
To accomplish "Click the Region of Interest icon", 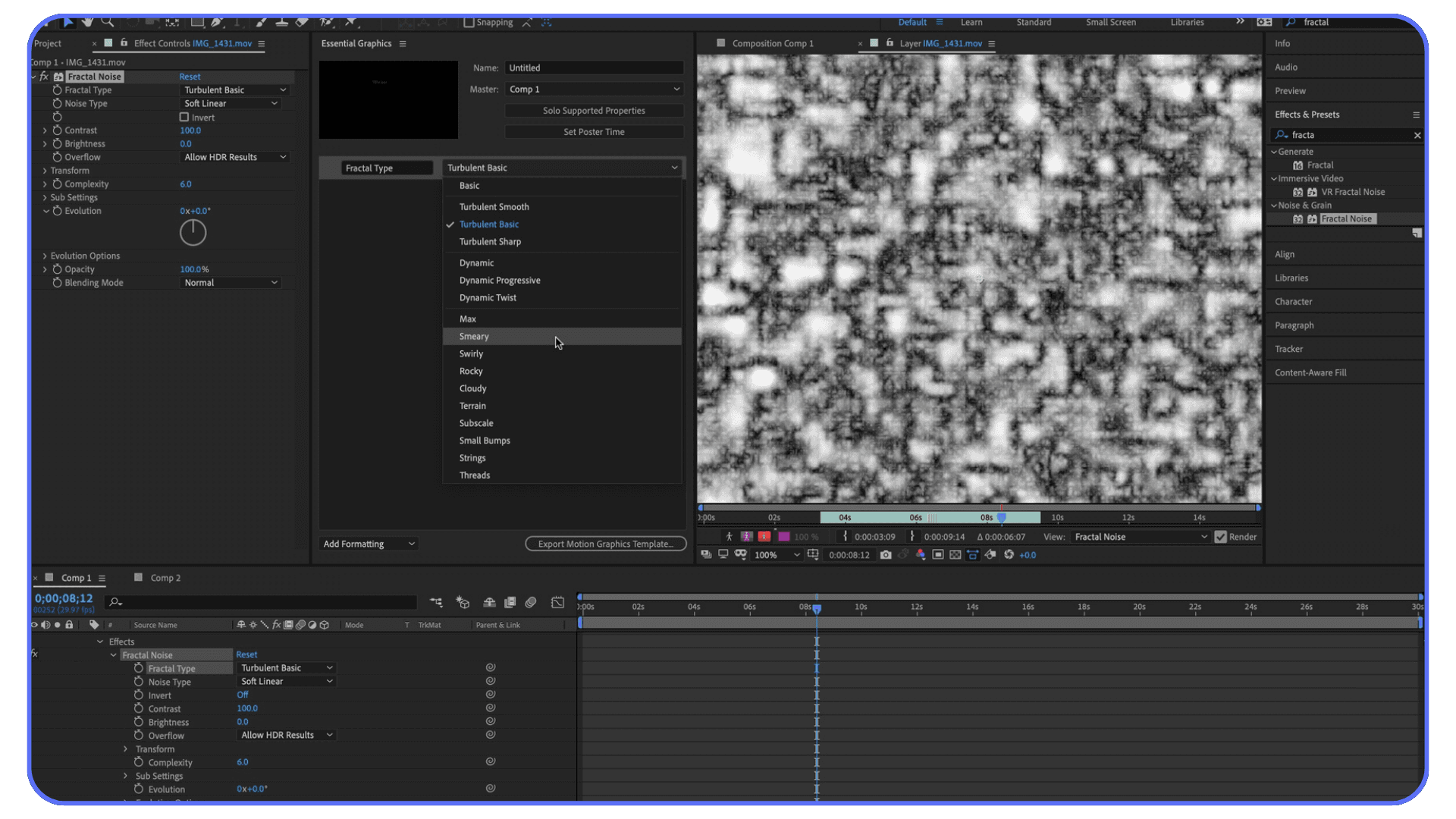I will pos(938,555).
